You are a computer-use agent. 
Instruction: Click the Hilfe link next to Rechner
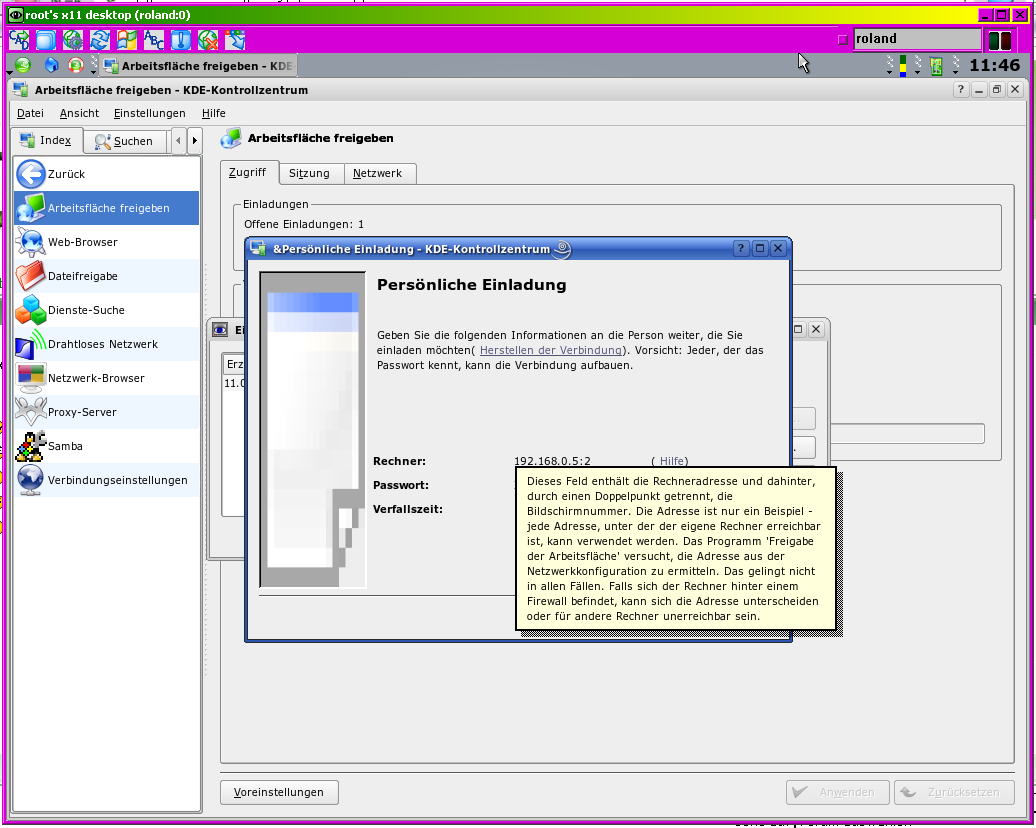(670, 461)
